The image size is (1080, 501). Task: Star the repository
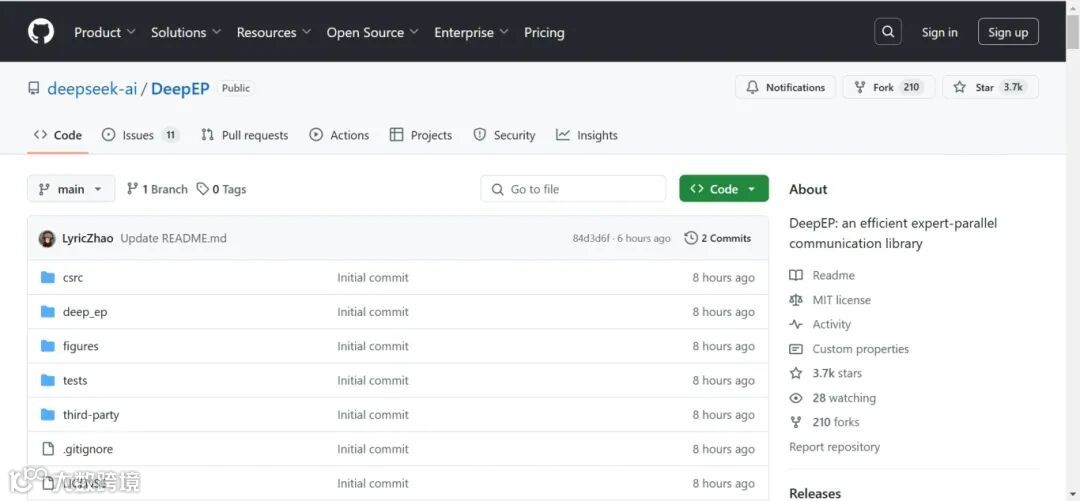coord(990,88)
